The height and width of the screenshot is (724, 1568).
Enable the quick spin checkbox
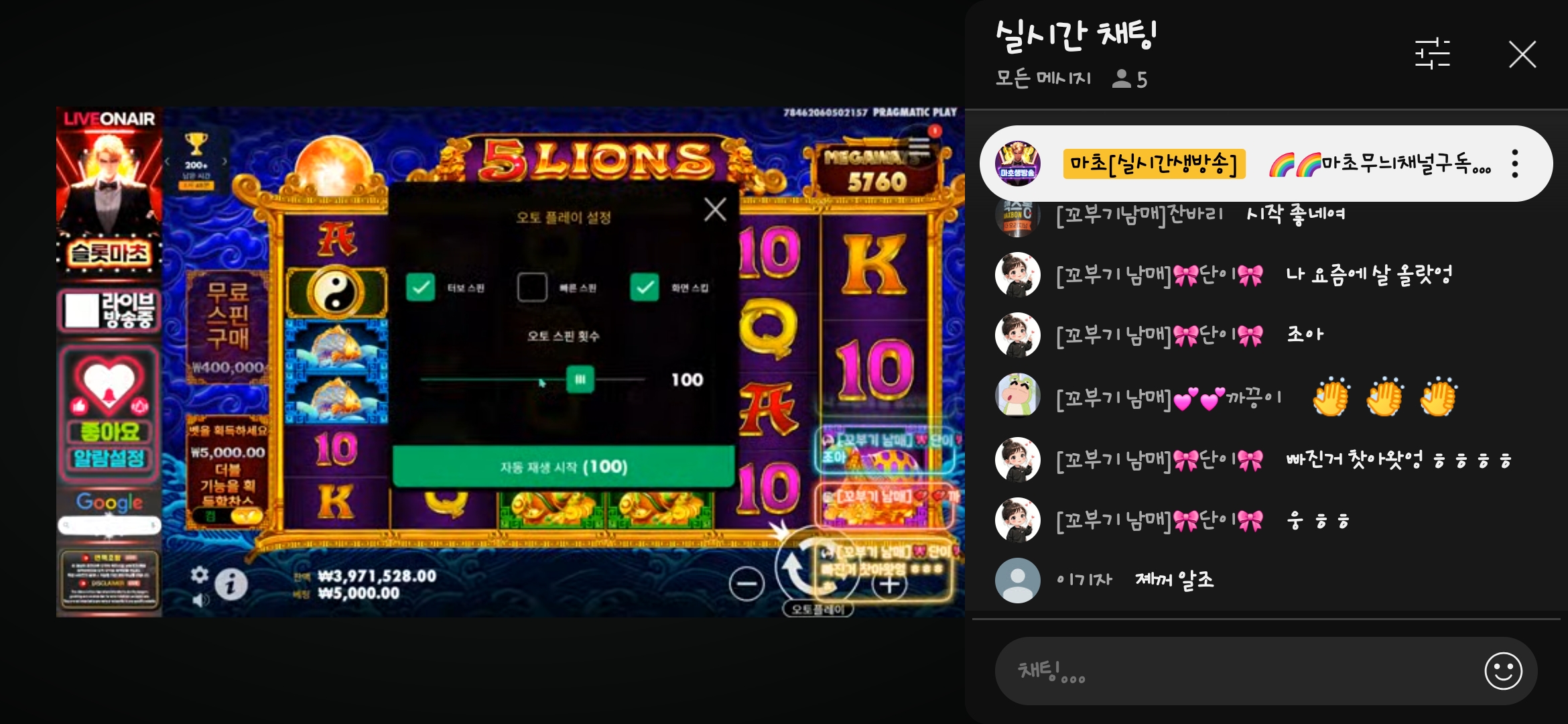[532, 288]
